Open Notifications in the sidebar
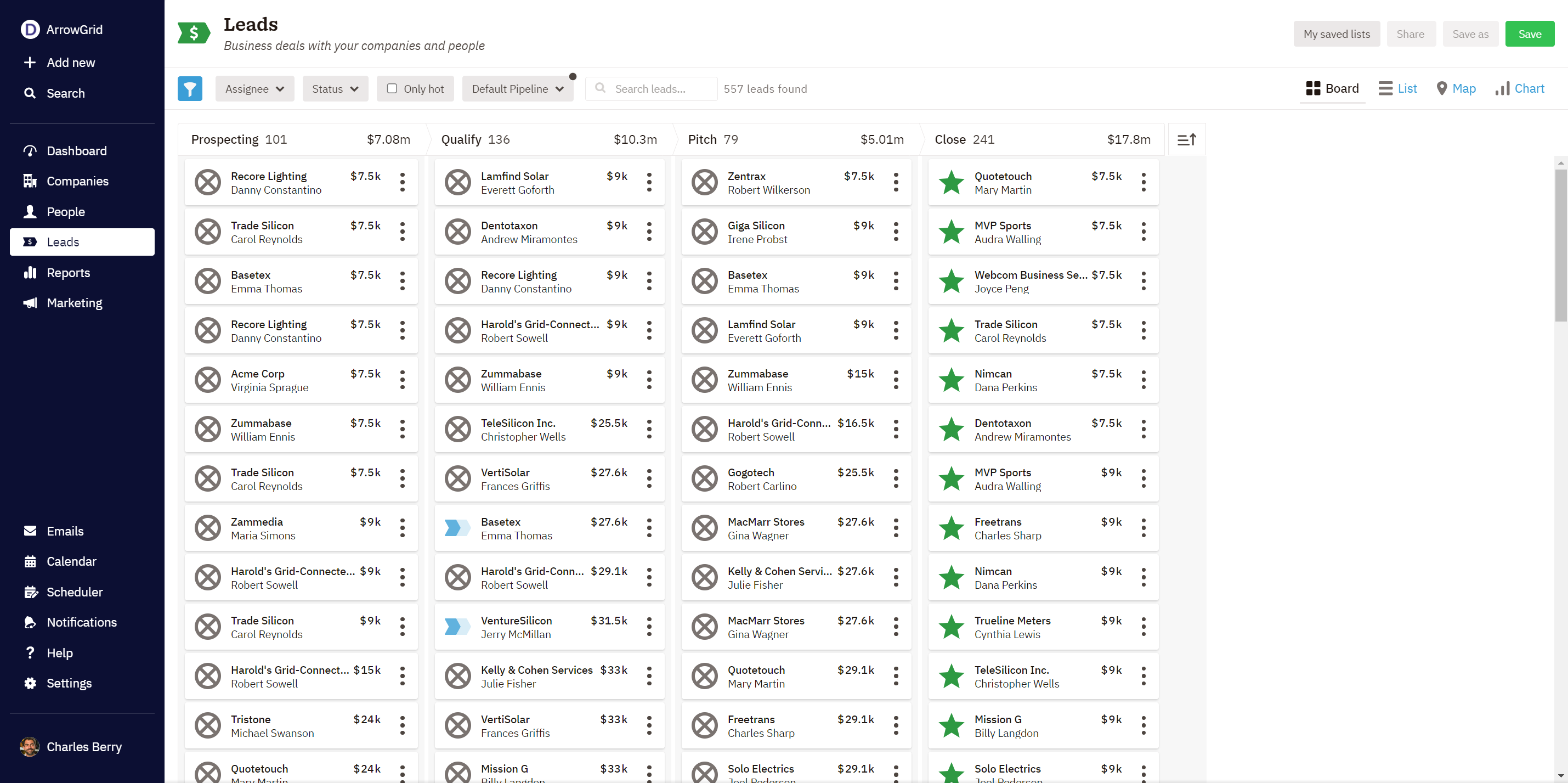This screenshot has width=1568, height=783. point(82,622)
